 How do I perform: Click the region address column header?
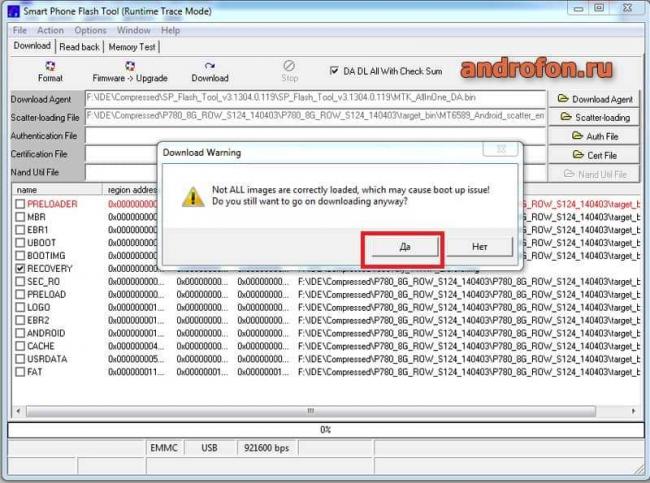click(x=132, y=189)
